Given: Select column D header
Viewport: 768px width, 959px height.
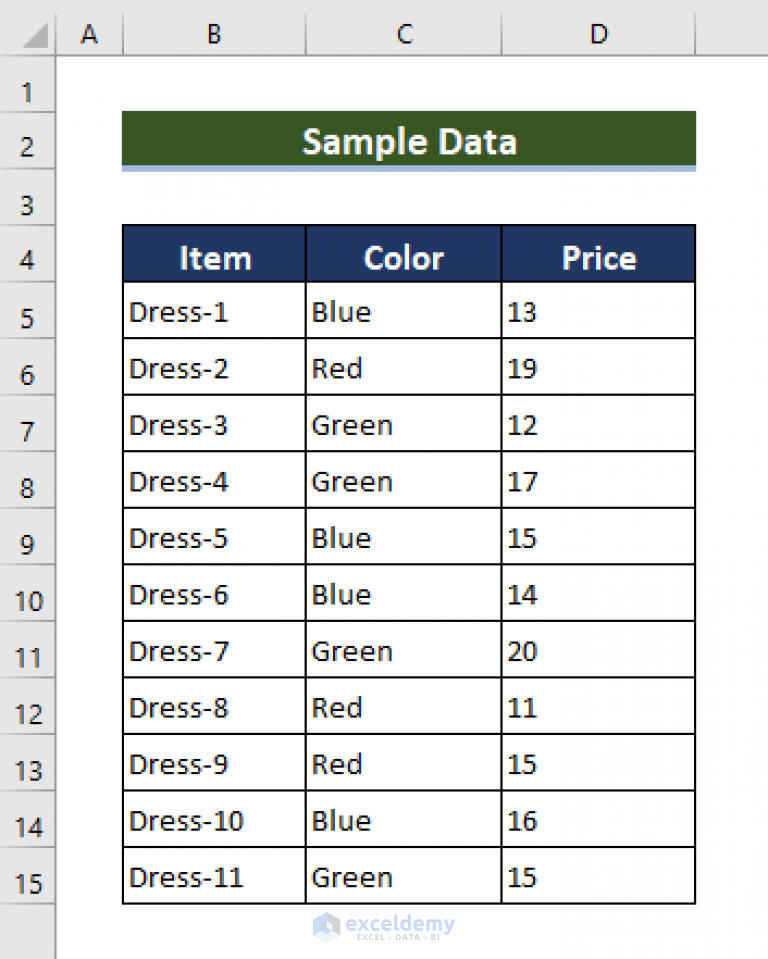Looking at the screenshot, I should point(598,33).
